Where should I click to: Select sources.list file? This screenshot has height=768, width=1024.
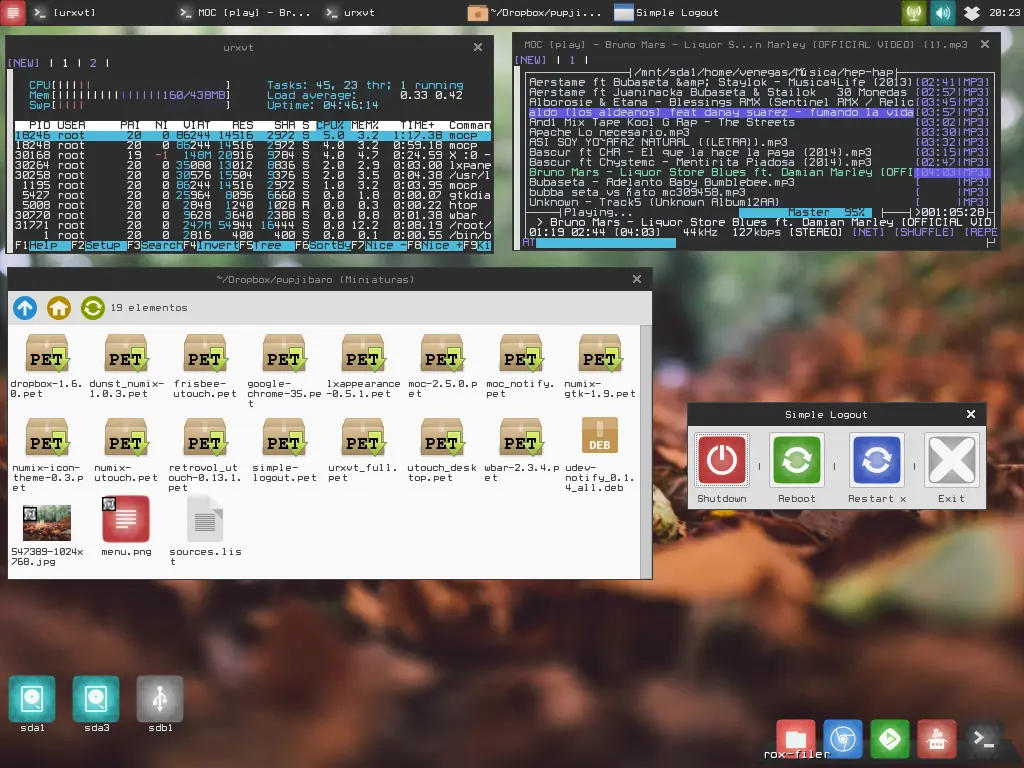click(205, 530)
